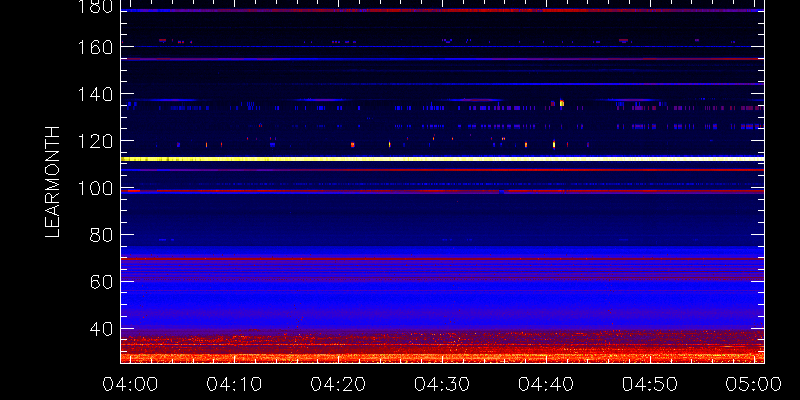Click the 100 frequency label

pos(95,188)
